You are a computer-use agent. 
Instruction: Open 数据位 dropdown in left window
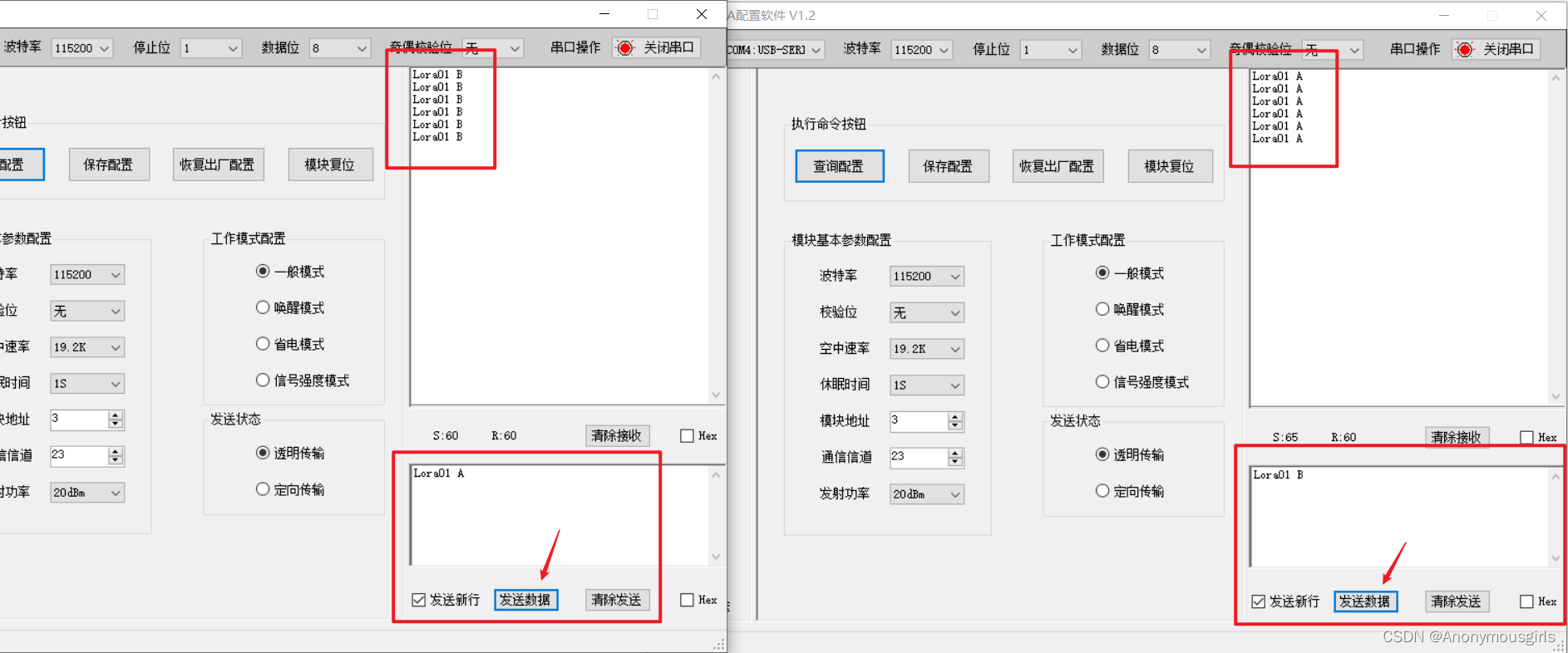tap(340, 48)
